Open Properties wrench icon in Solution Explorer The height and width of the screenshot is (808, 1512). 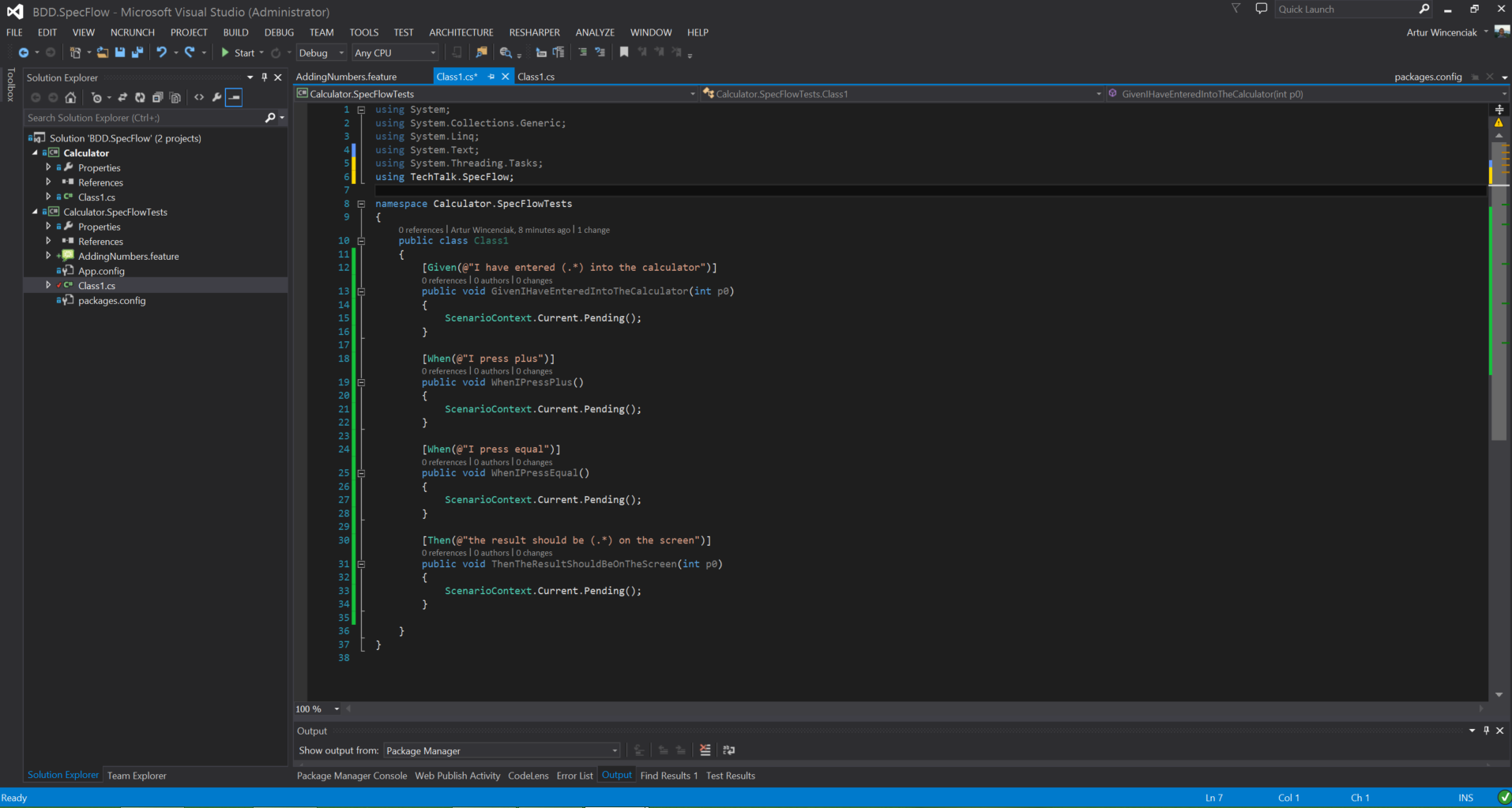click(x=216, y=98)
